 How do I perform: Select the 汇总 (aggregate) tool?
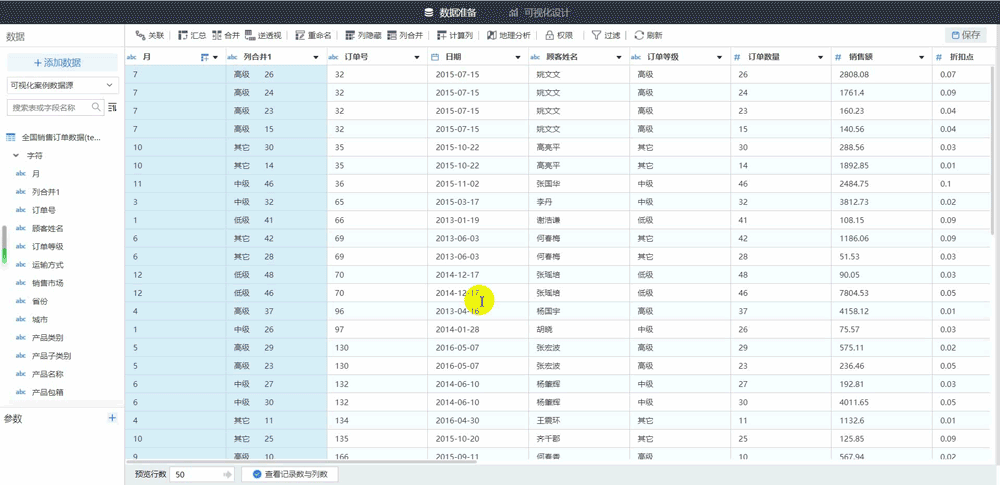[183, 35]
